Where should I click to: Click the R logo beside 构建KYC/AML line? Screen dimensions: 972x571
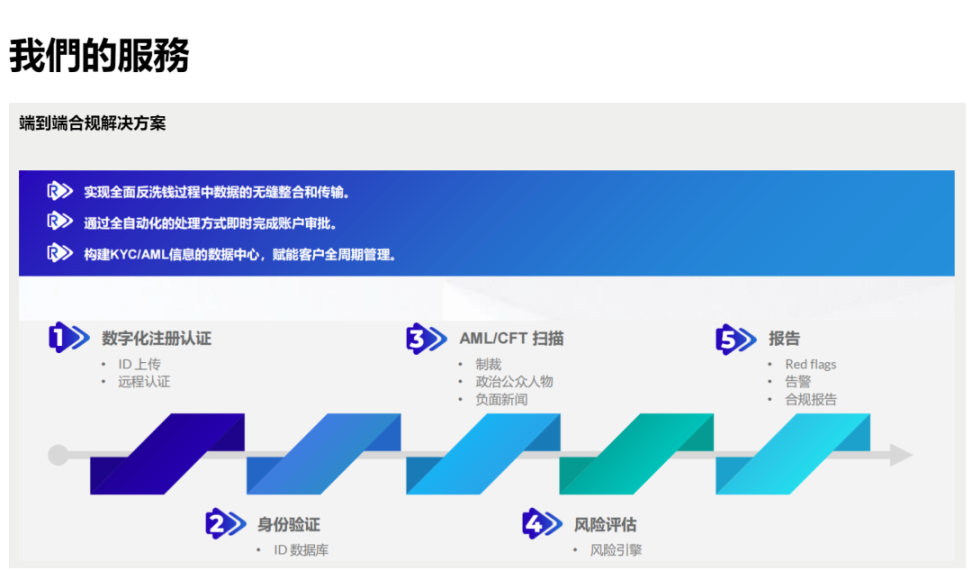point(60,253)
